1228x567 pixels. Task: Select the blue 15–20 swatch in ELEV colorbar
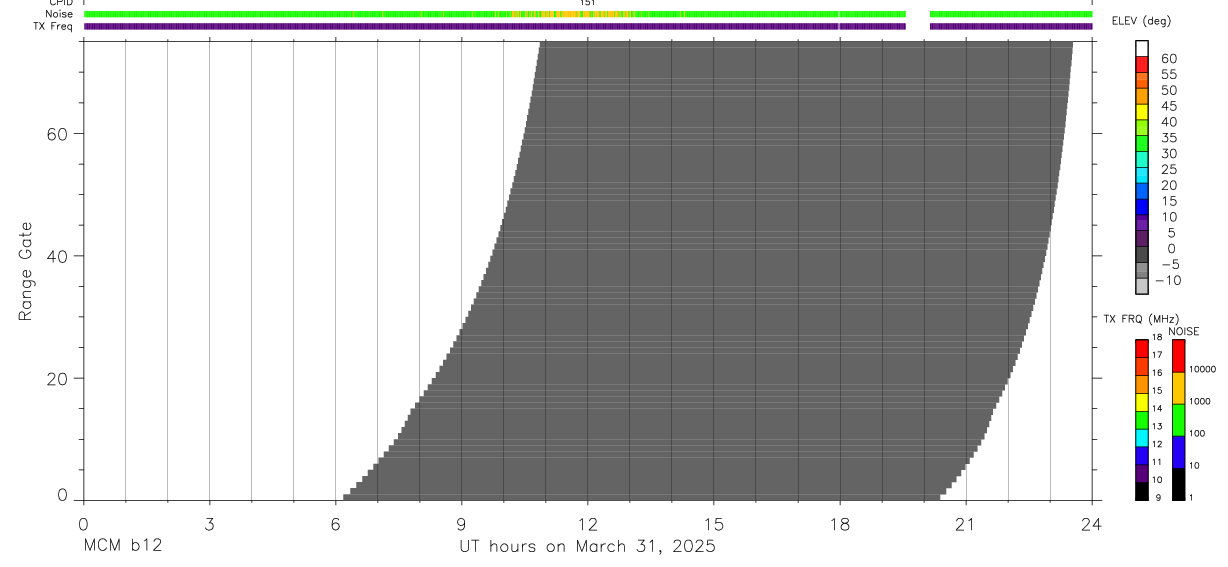pyautogui.click(x=1142, y=191)
